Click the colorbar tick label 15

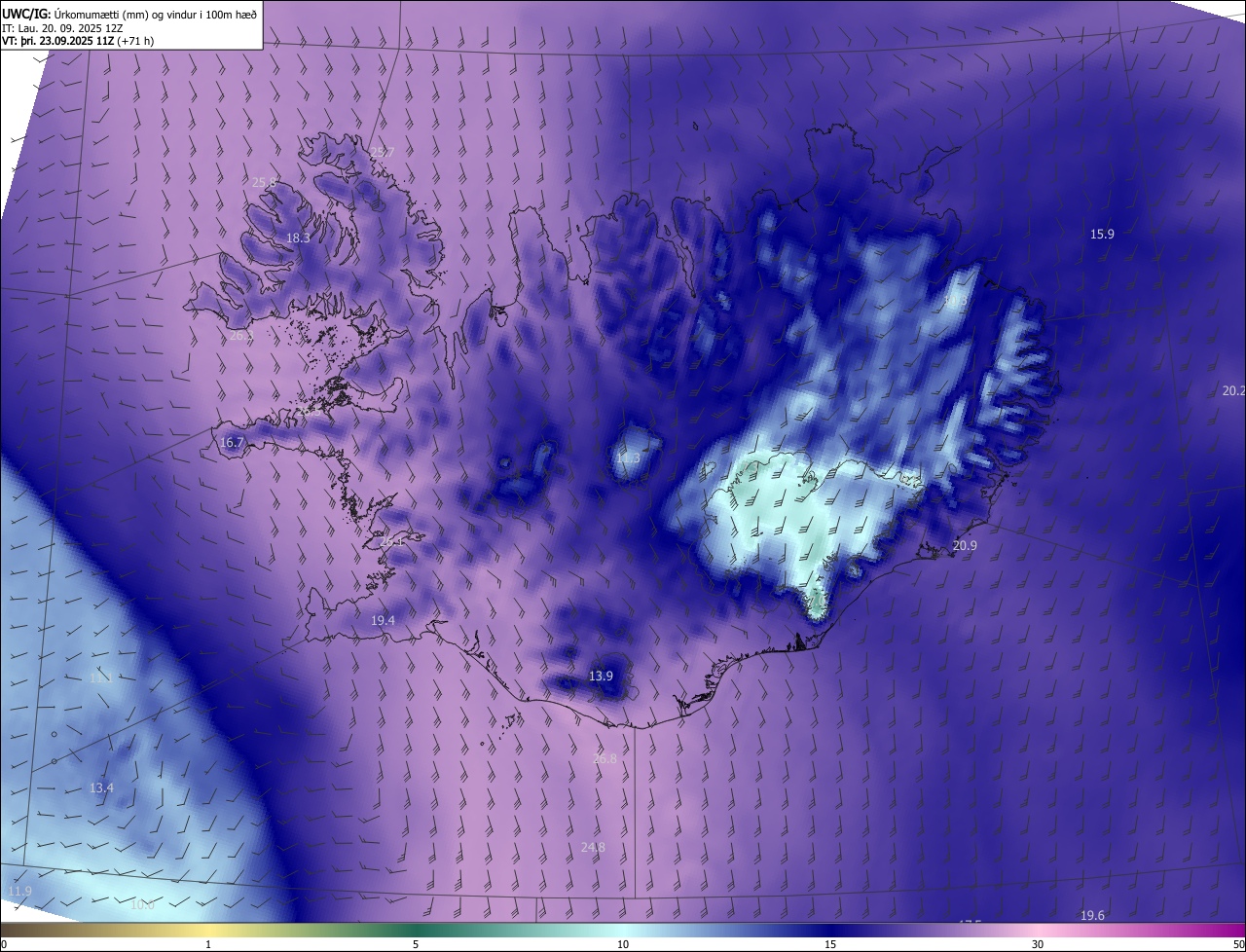[x=830, y=944]
